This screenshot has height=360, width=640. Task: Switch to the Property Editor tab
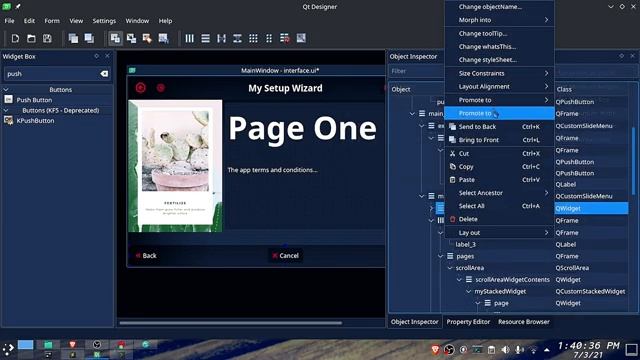468,322
